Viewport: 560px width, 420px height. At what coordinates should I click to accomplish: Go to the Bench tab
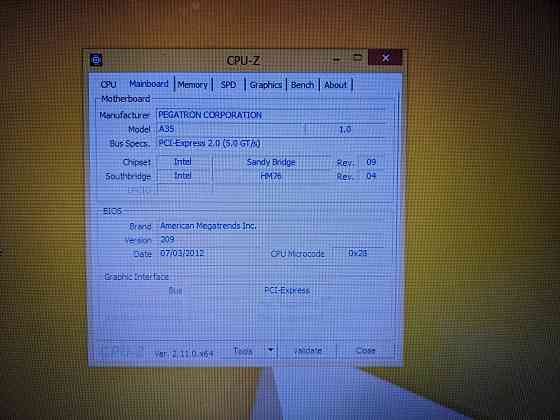(302, 85)
